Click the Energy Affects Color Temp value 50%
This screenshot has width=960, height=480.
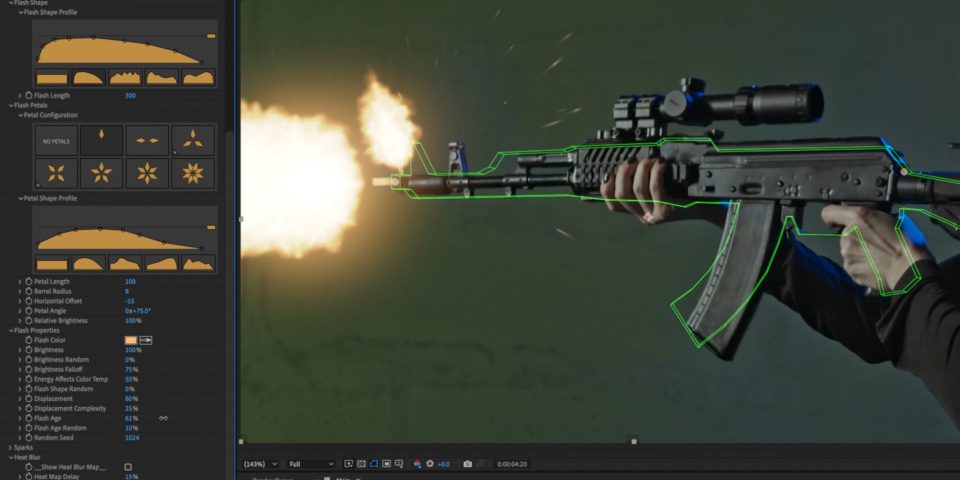pos(131,379)
